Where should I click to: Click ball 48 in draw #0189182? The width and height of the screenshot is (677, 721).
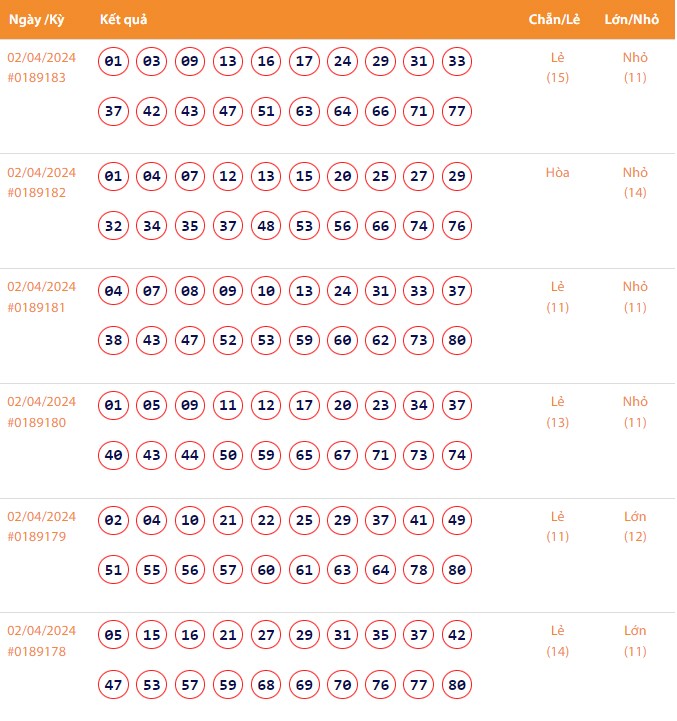tap(266, 226)
